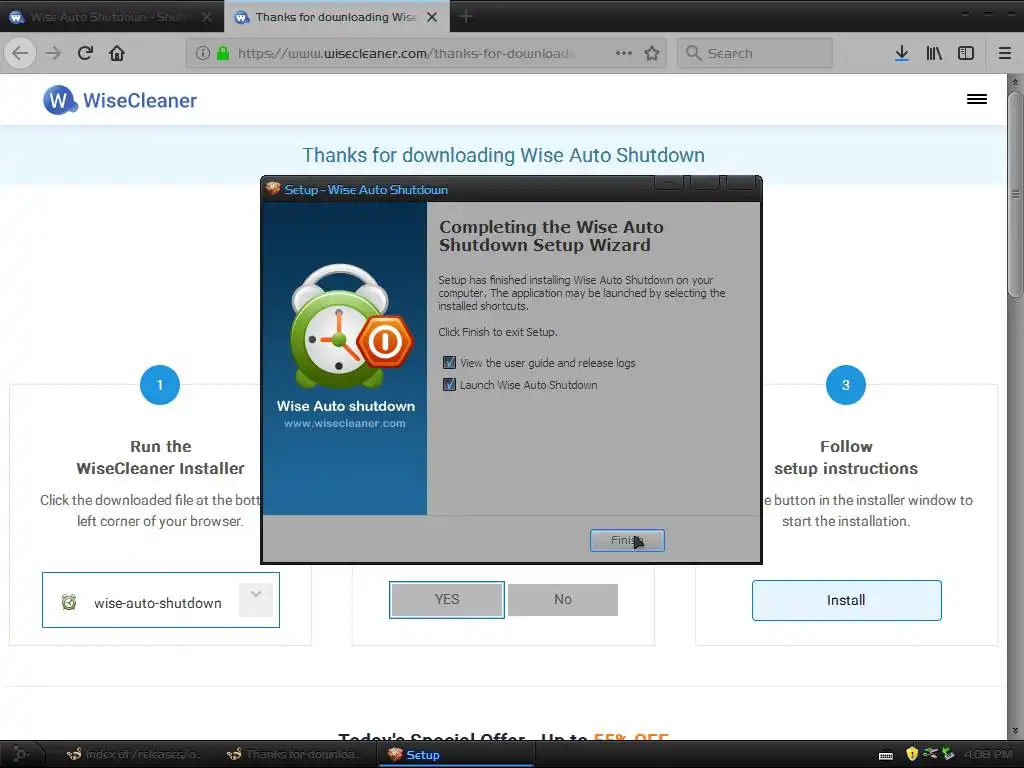Click the green tray icon next to the clock
Image resolution: width=1024 pixels, height=768 pixels.
click(x=948, y=754)
